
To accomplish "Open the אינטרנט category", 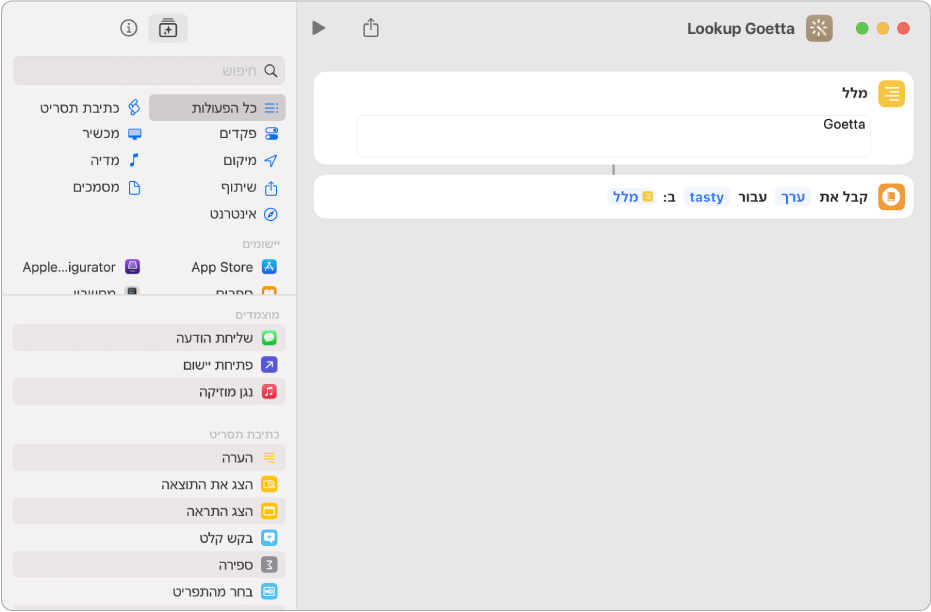I will coord(243,214).
